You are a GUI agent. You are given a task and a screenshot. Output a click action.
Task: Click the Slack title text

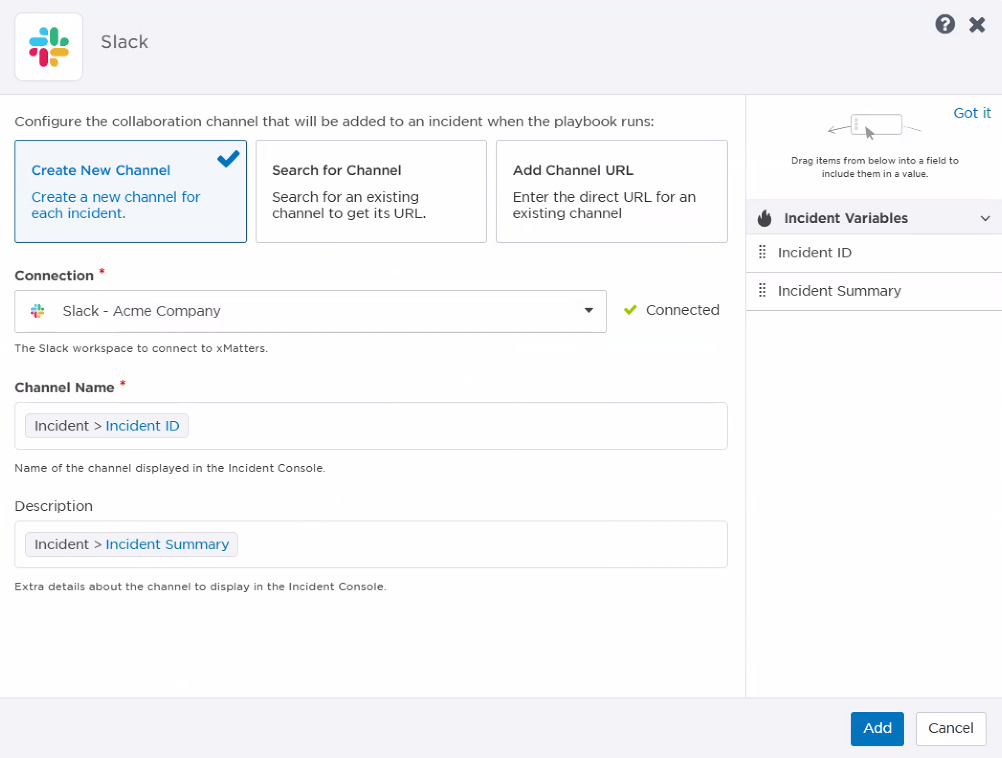coord(125,42)
